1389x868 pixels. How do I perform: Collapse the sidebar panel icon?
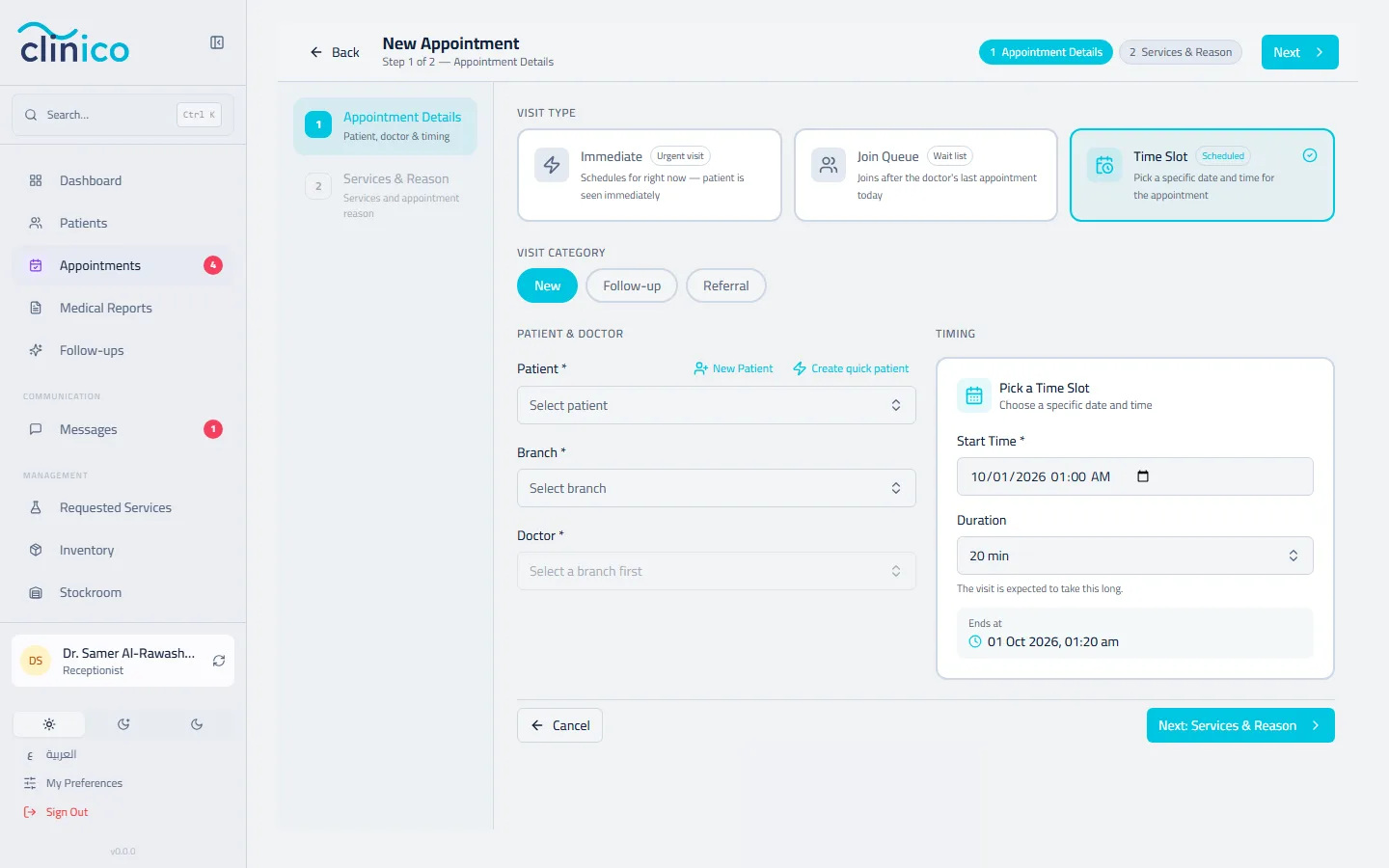coord(217,42)
